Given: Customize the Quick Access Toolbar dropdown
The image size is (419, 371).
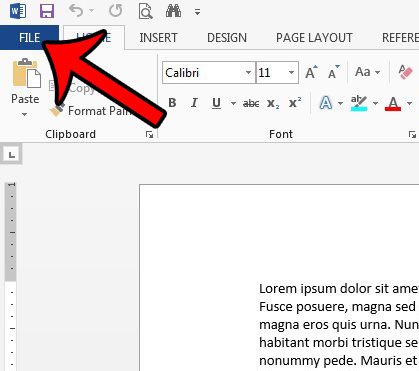Looking at the screenshot, I should (197, 12).
